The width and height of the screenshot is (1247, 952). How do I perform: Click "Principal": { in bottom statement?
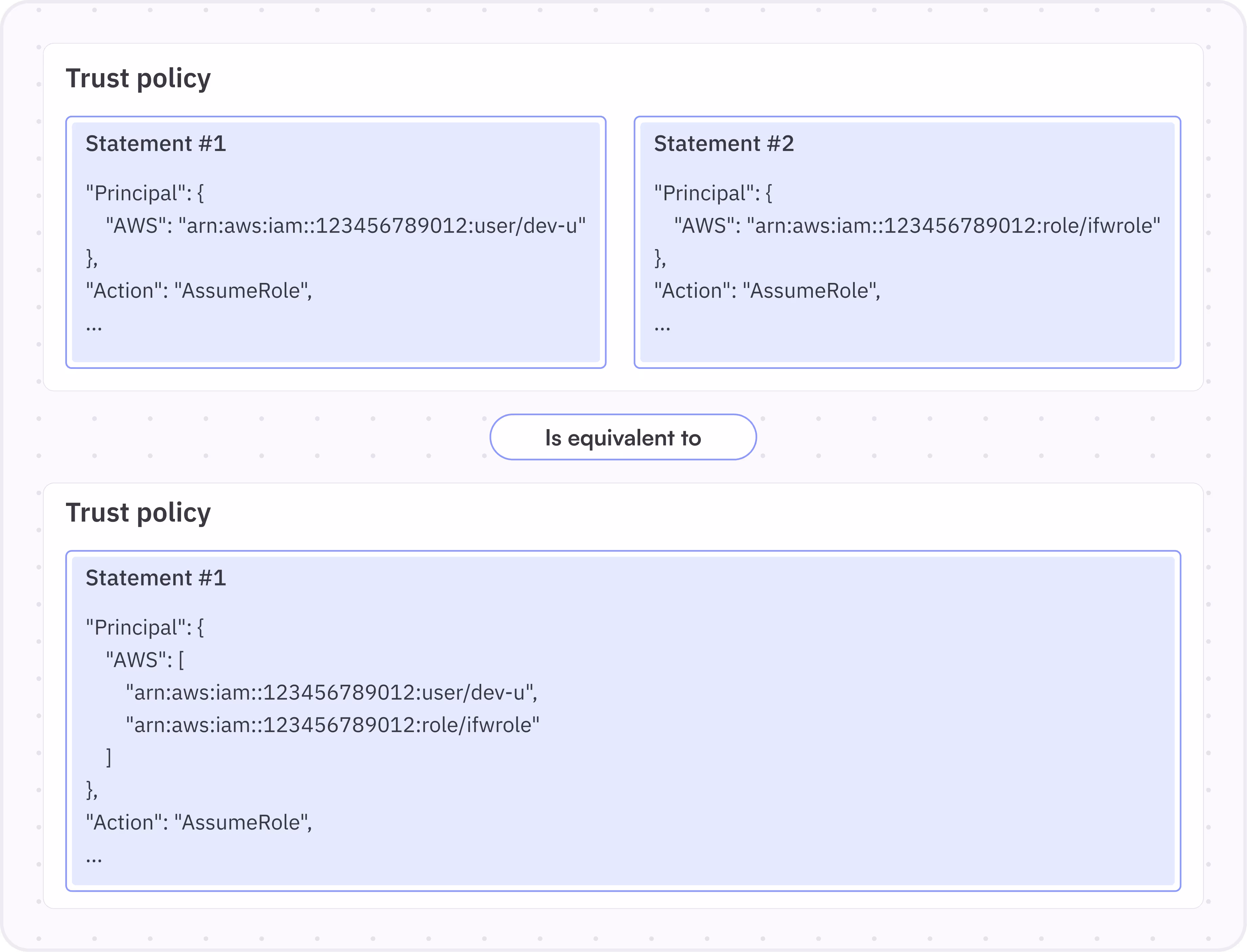click(144, 627)
